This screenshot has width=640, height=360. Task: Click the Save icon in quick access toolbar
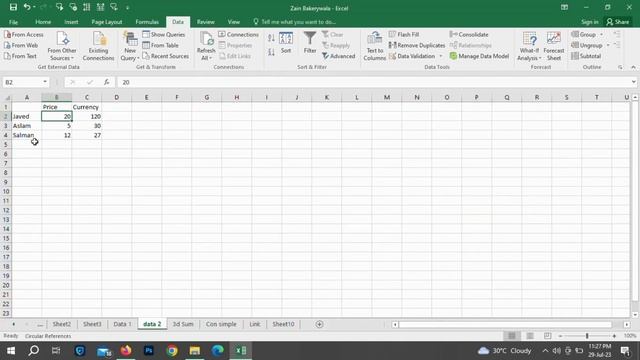pos(13,7)
